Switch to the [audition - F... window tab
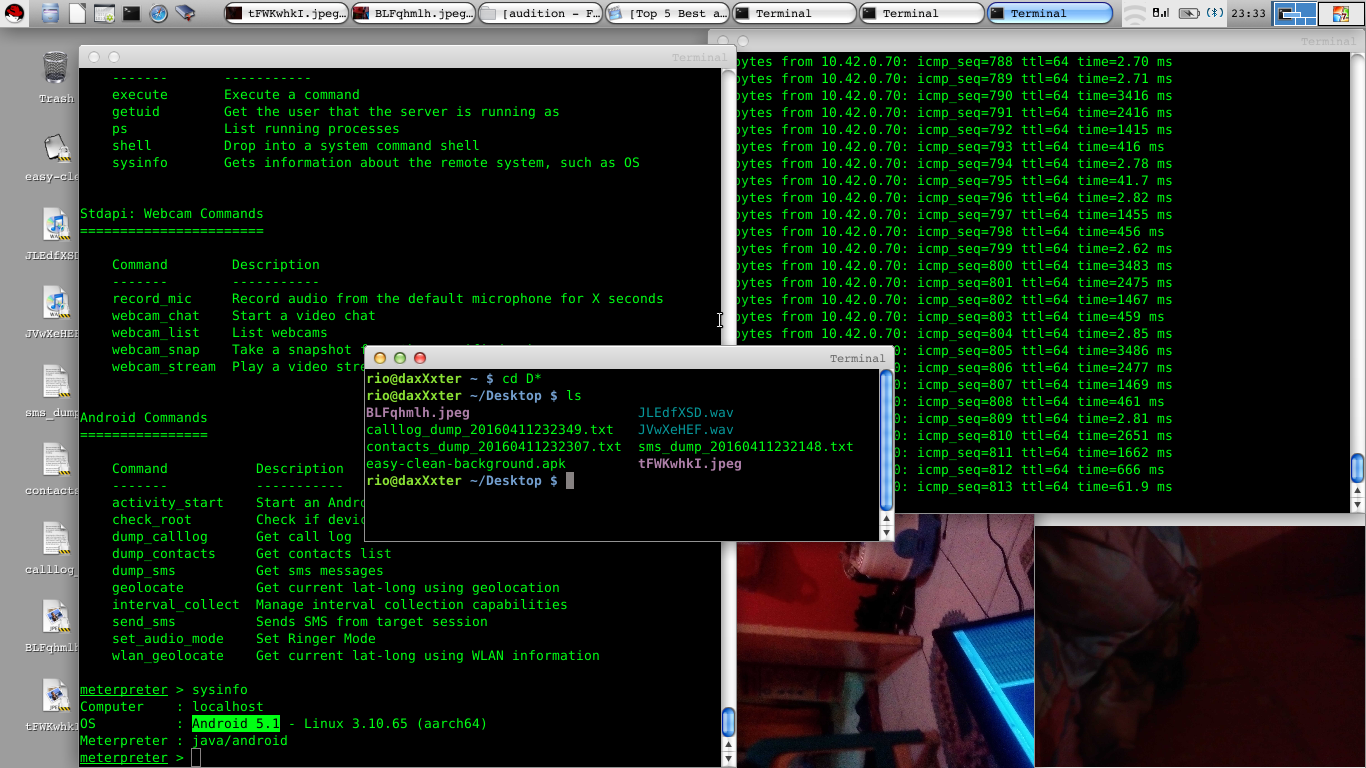Image resolution: width=1366 pixels, height=768 pixels. coord(540,13)
